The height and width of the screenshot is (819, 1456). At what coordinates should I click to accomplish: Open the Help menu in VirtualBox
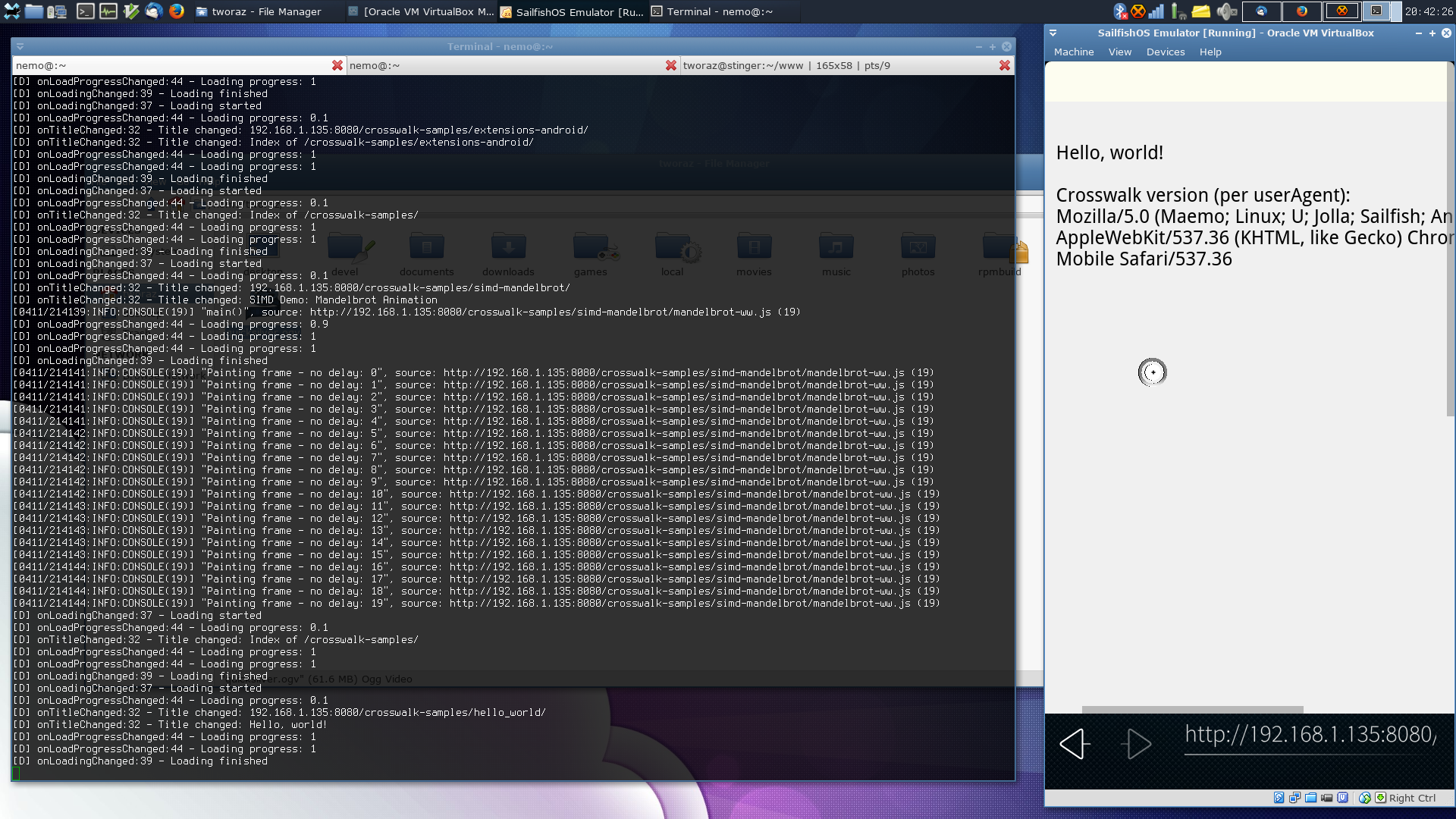point(1210,52)
